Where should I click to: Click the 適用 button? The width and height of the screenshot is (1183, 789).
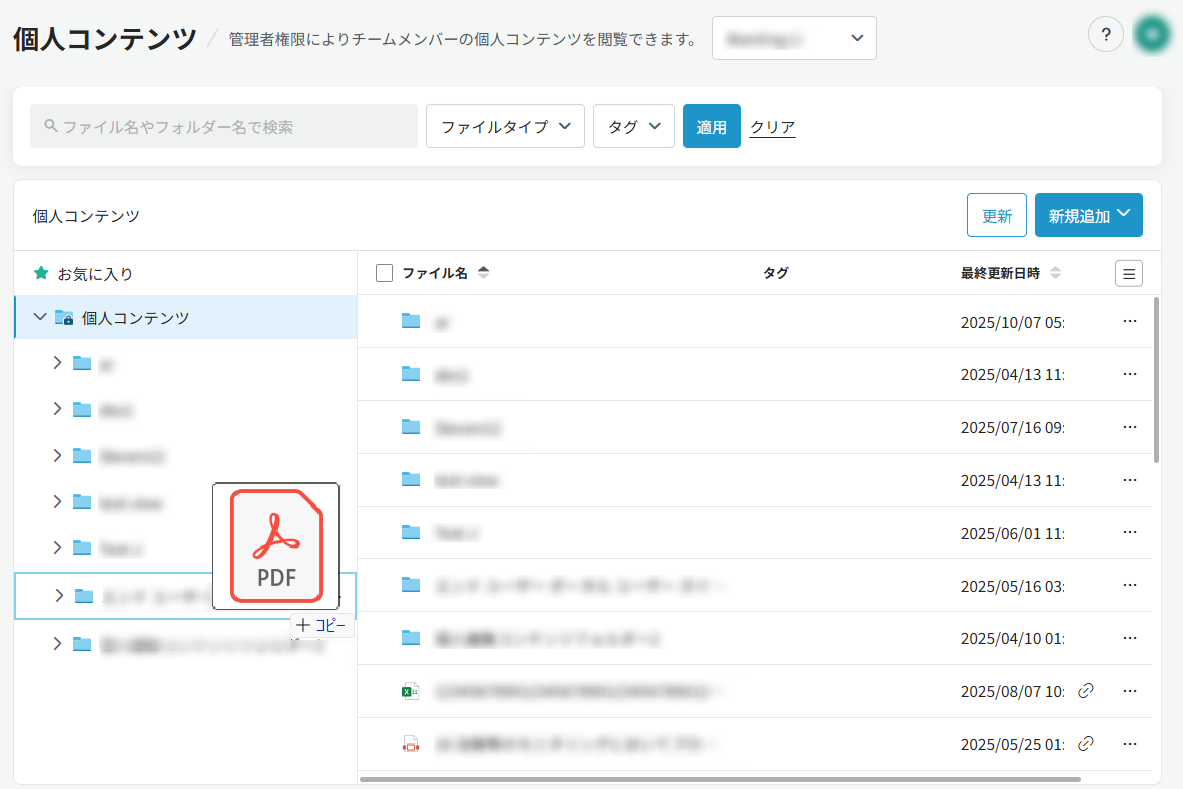tap(711, 126)
